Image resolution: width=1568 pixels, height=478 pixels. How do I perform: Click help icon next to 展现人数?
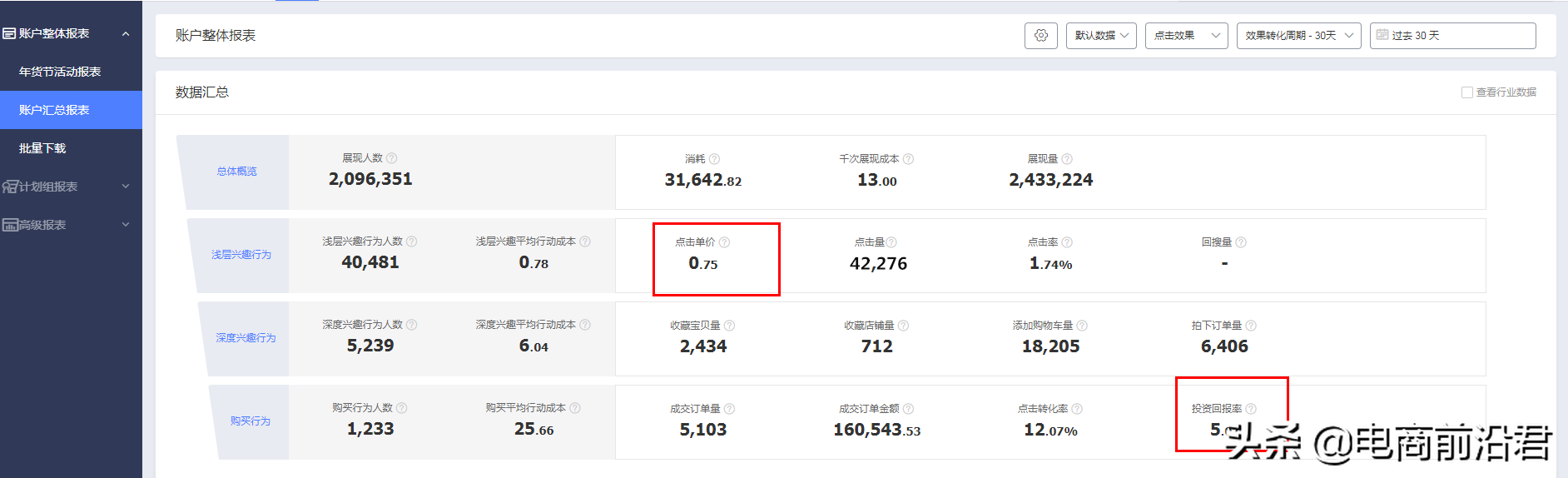(x=392, y=158)
